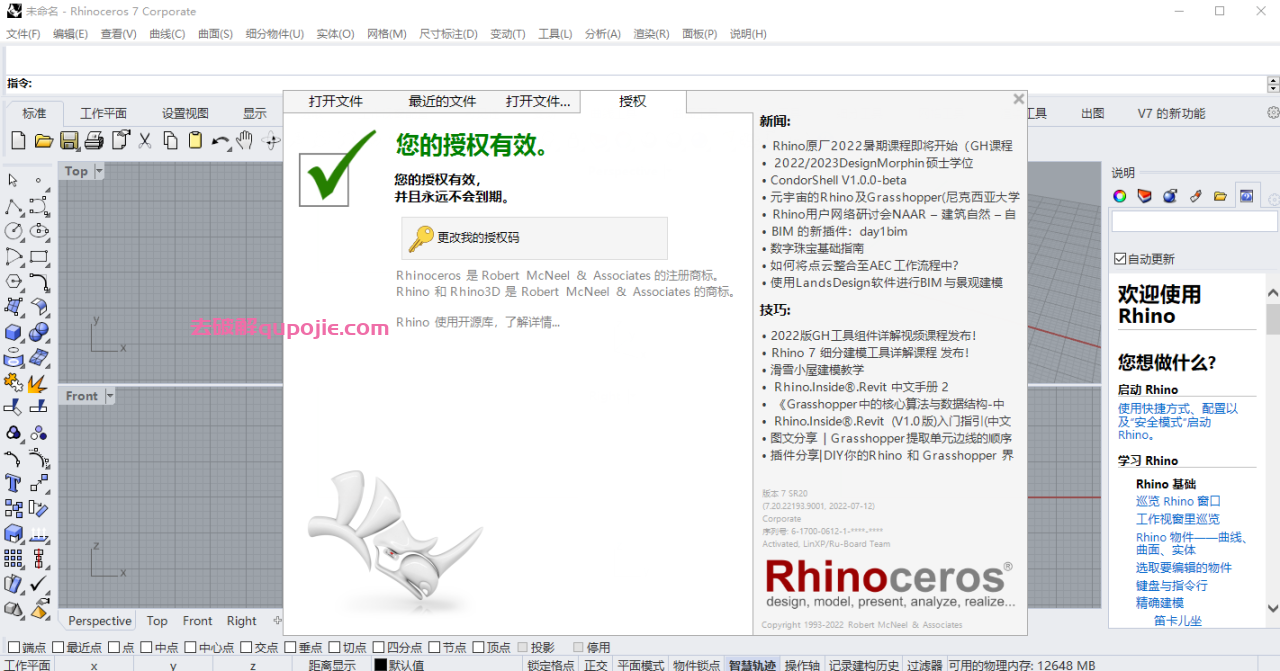This screenshot has width=1280, height=671.
Task: Switch to the 最近的文件 tab
Action: [x=442, y=101]
